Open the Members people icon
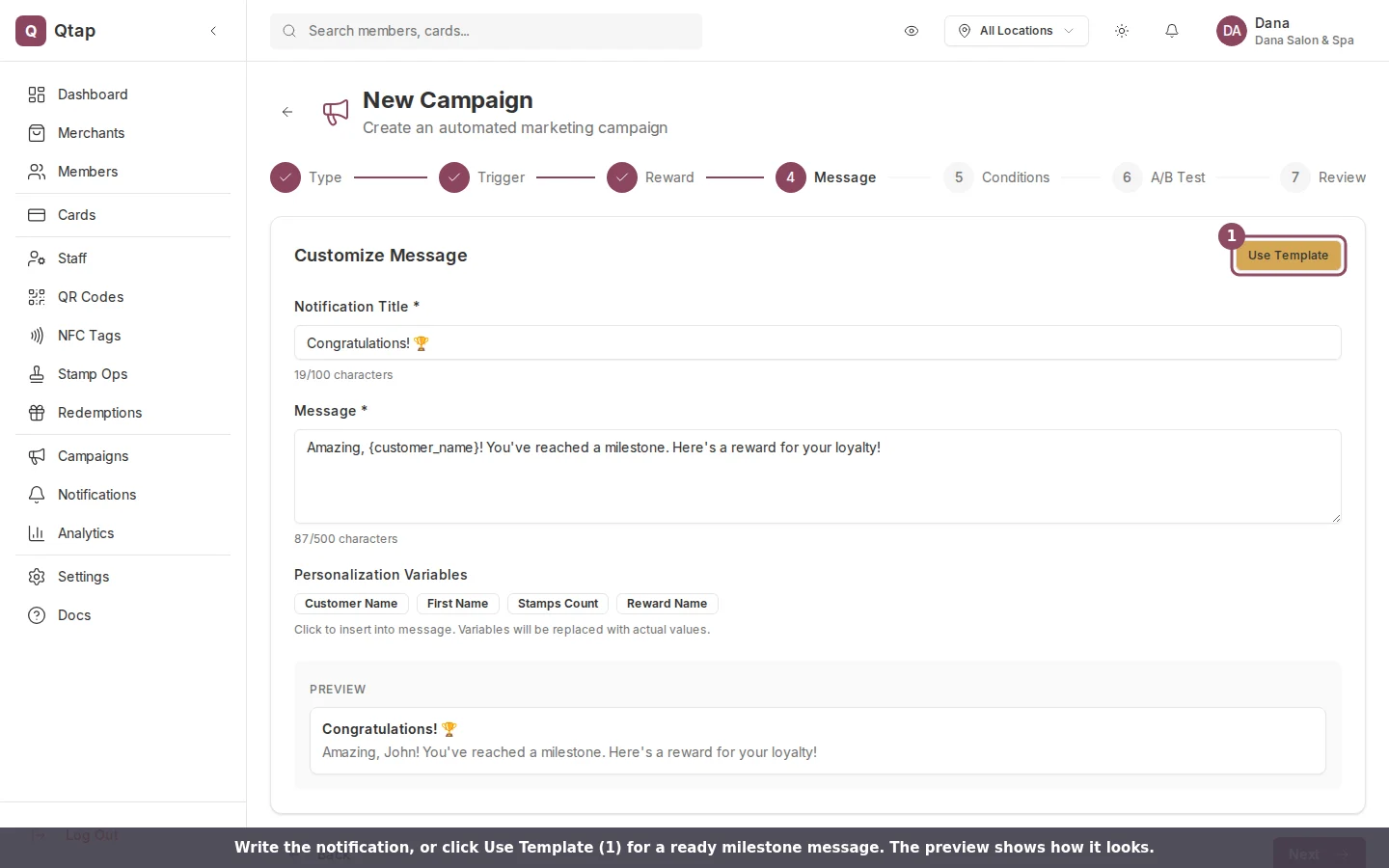The image size is (1389, 868). 37,172
